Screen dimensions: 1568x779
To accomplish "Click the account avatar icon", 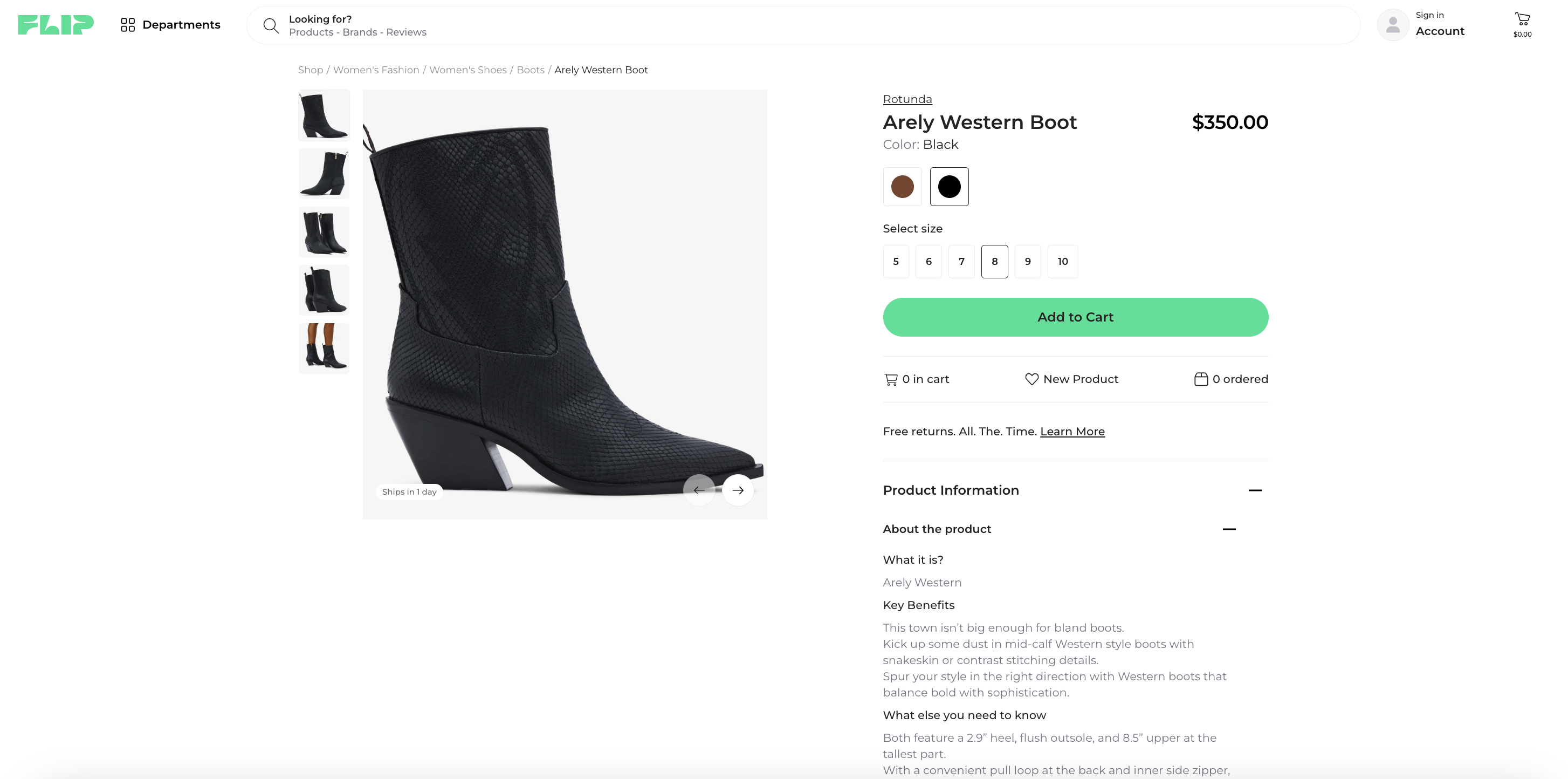I will tap(1392, 25).
